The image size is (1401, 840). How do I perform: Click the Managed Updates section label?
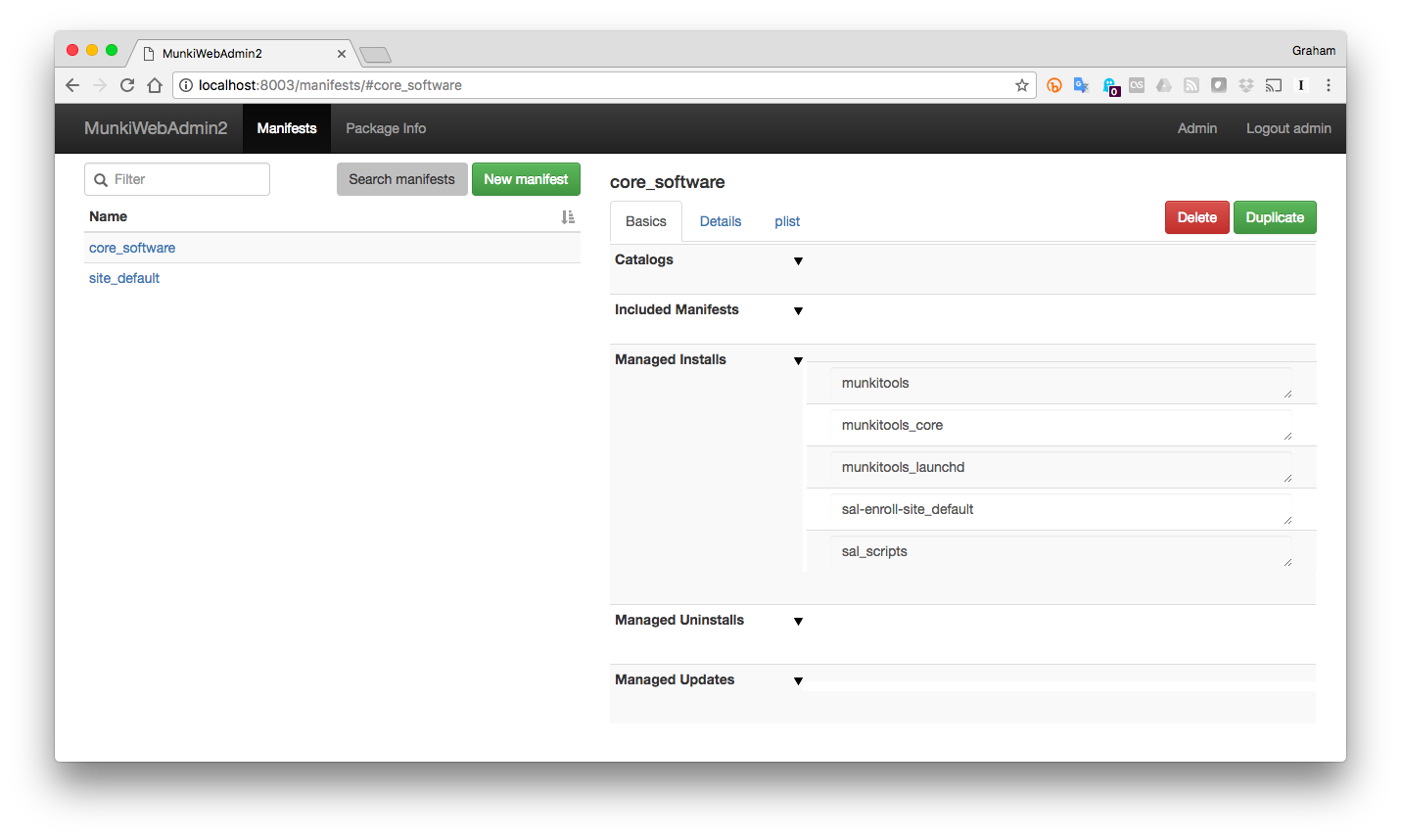675,679
